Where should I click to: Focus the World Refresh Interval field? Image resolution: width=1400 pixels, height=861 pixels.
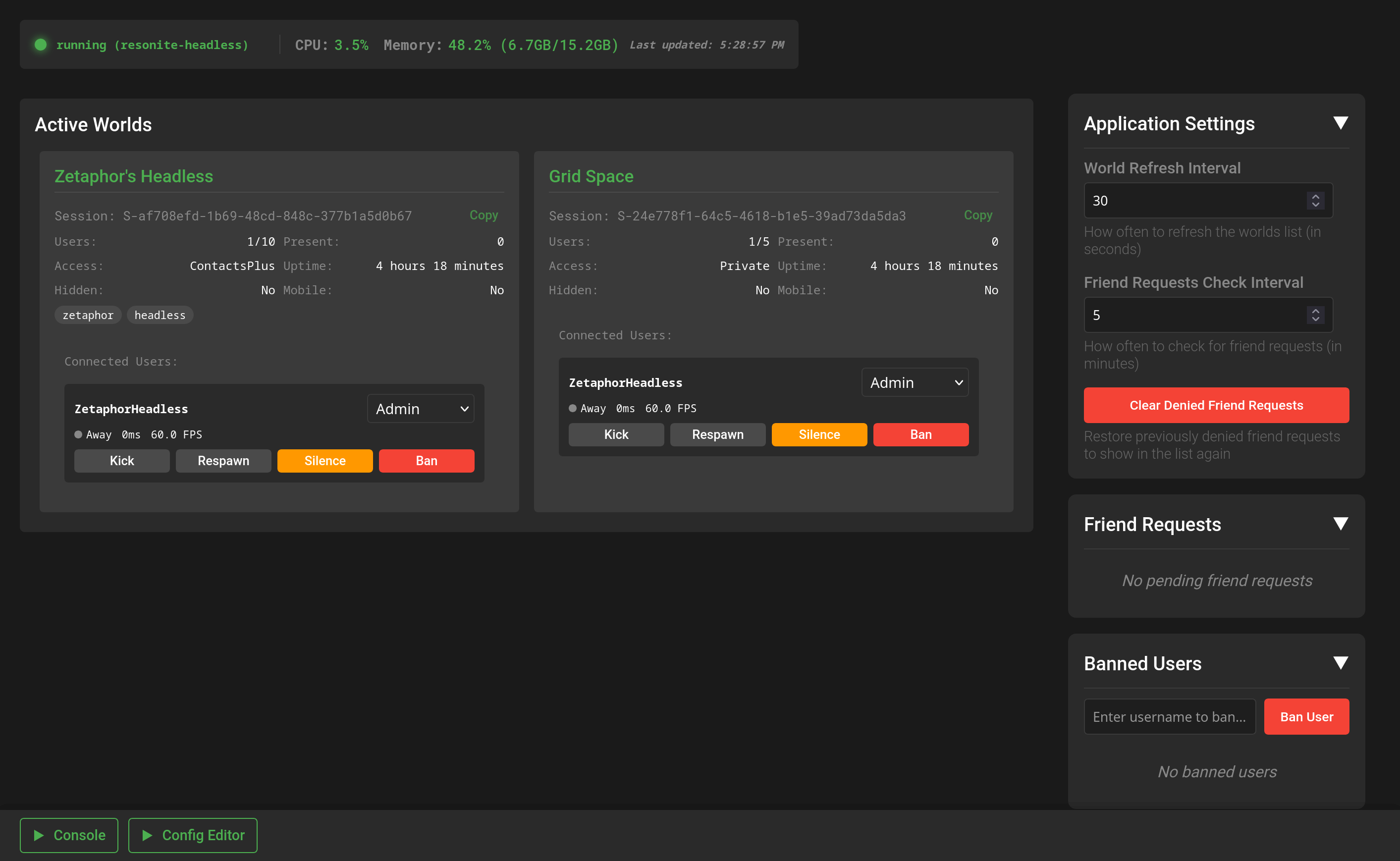[x=1208, y=201]
